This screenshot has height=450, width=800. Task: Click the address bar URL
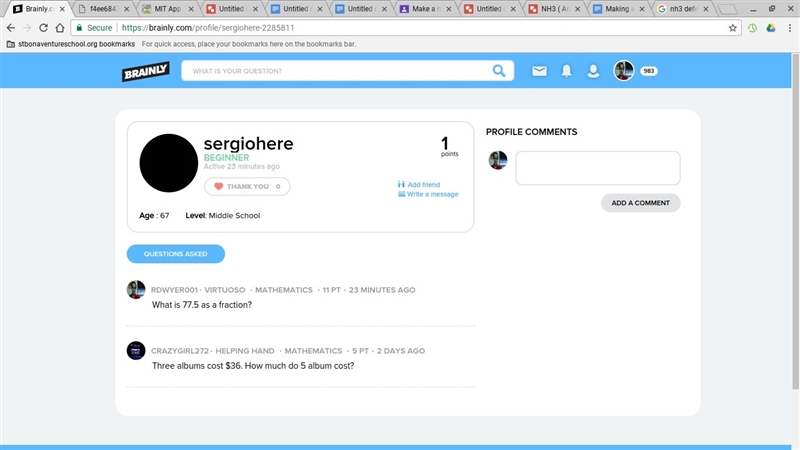208,28
